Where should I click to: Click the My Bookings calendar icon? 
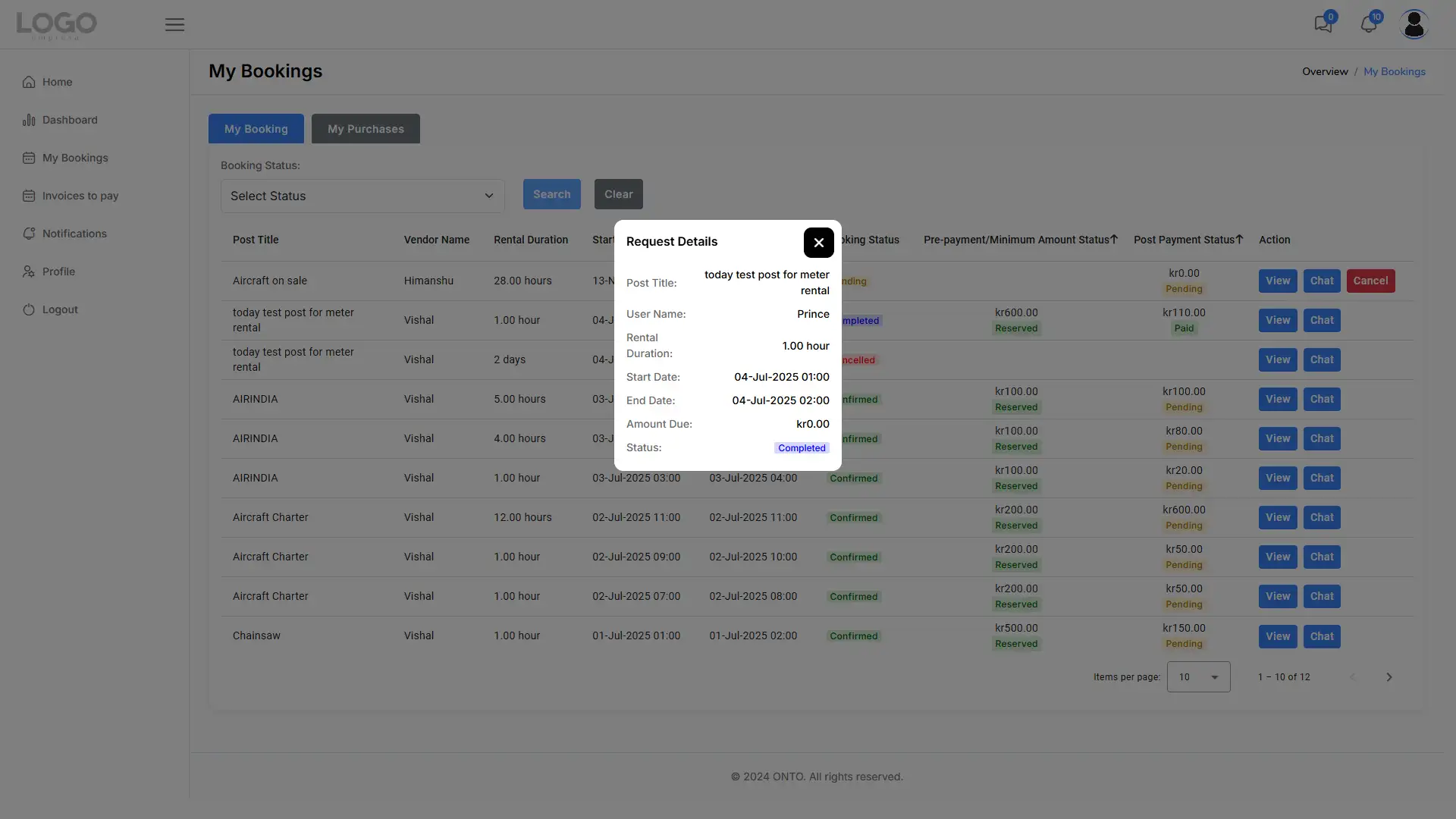[x=29, y=158]
